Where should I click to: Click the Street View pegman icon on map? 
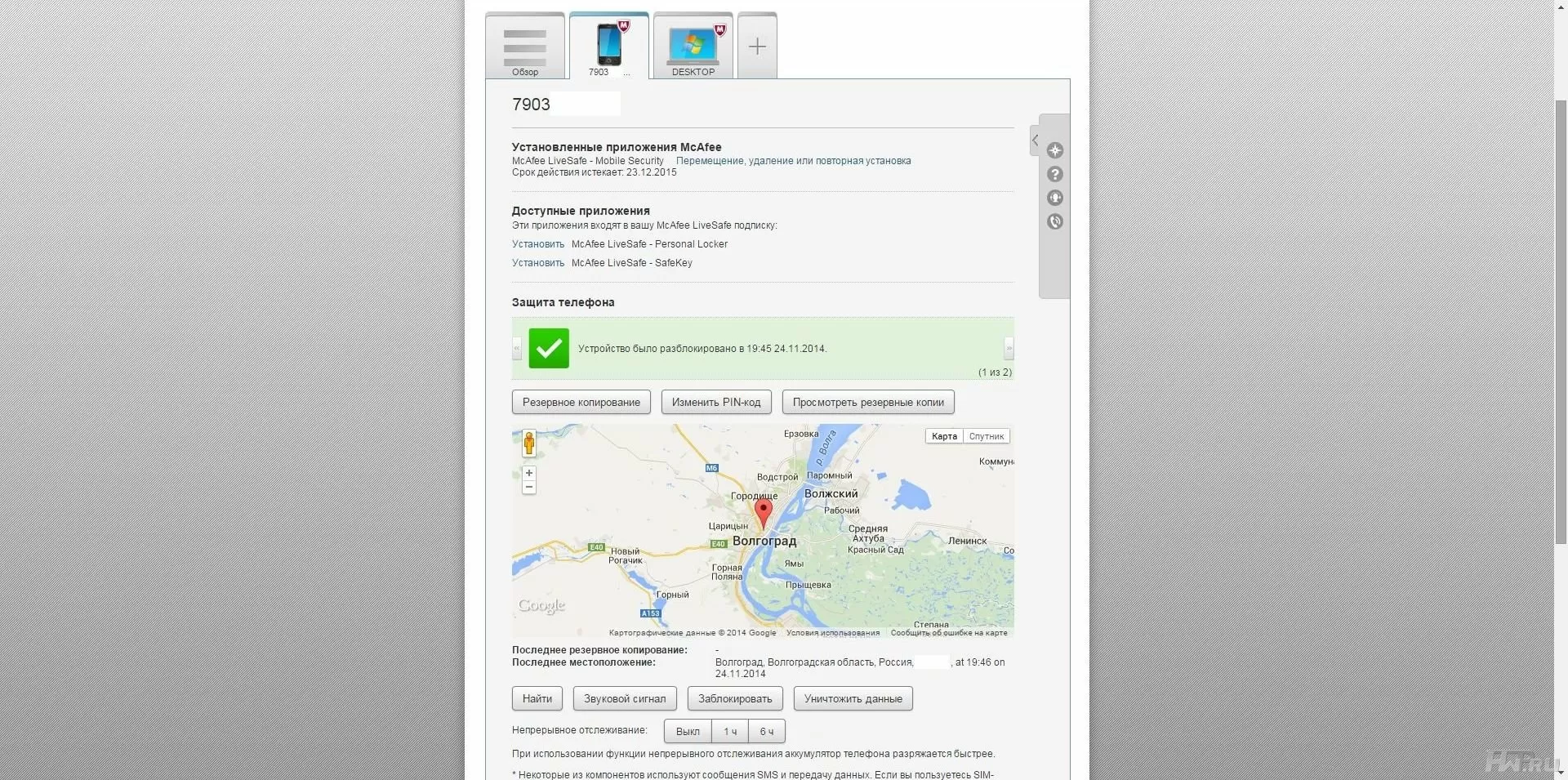click(x=529, y=443)
